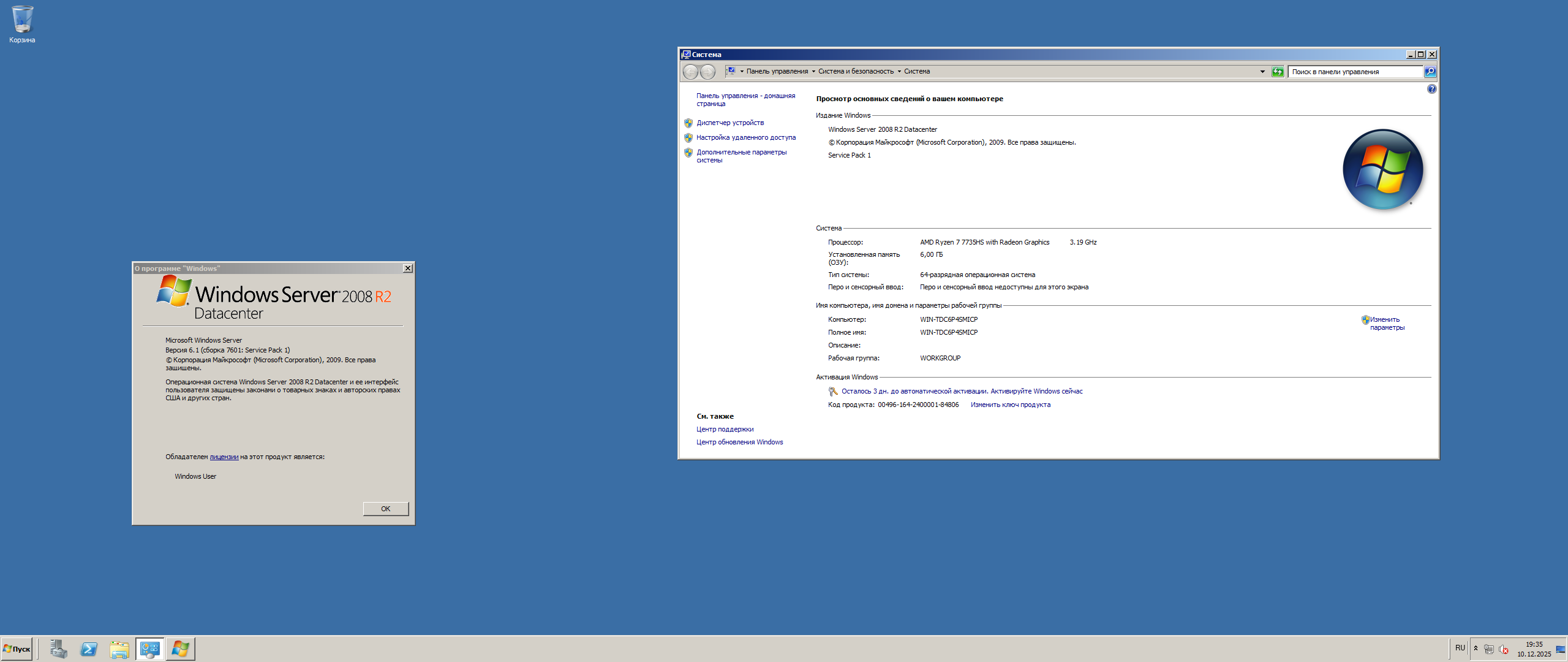Image resolution: width=1568 pixels, height=662 pixels.
Task: Click the refresh button beside the address bar
Action: point(1277,72)
